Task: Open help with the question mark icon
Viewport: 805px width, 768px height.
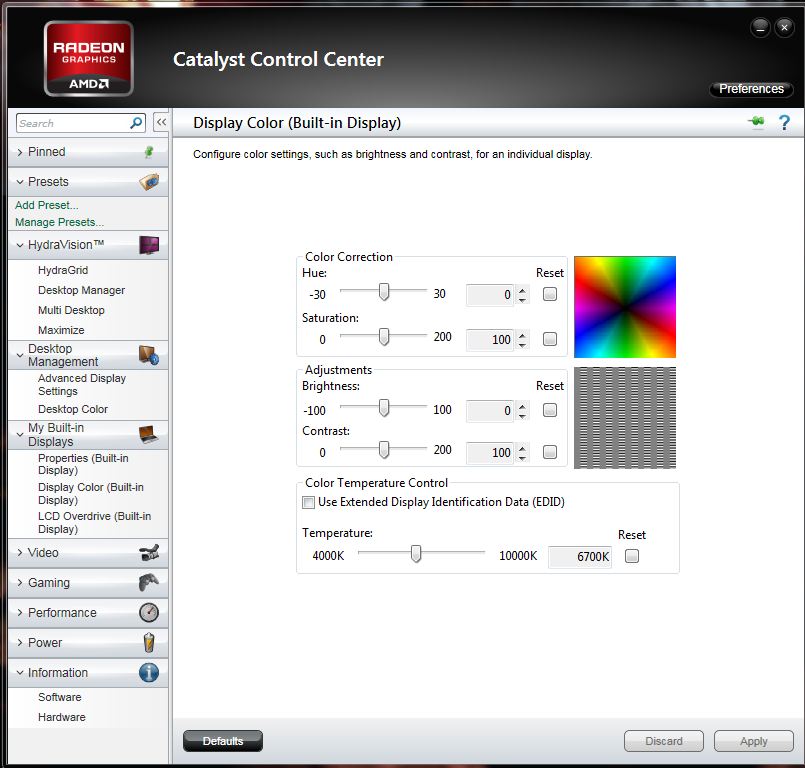Action: (784, 123)
